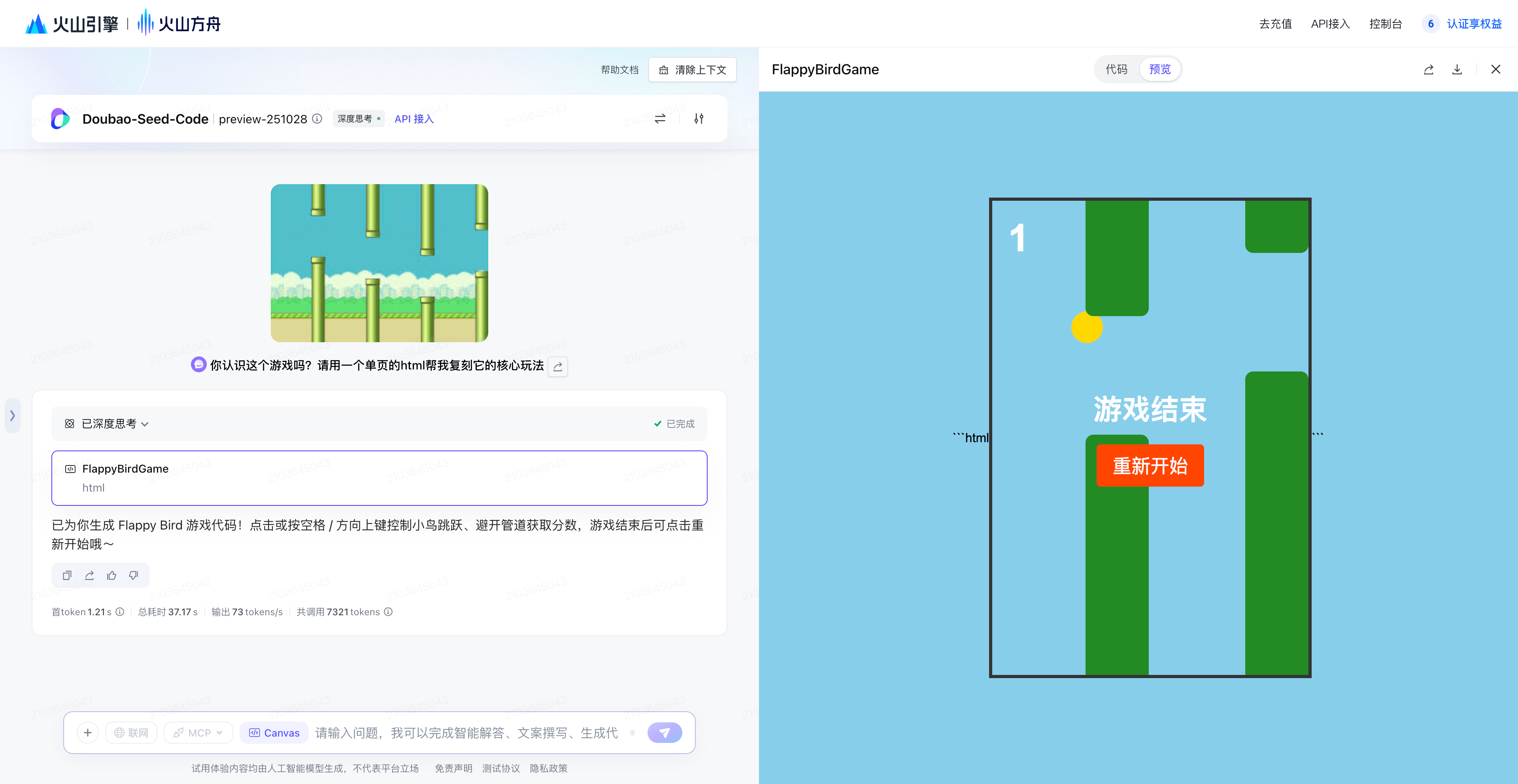The height and width of the screenshot is (784, 1518).
Task: Click the copy response icon
Action: 67,575
